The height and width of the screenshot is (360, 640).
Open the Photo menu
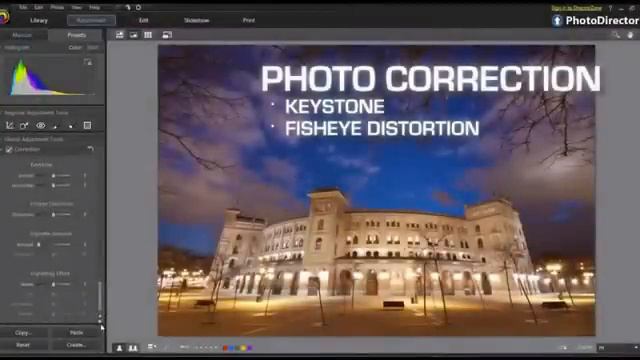tap(57, 7)
